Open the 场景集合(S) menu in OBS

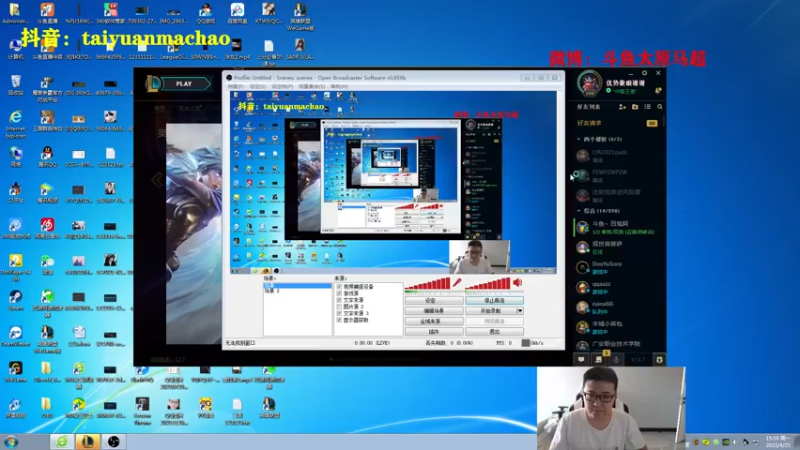(x=311, y=87)
